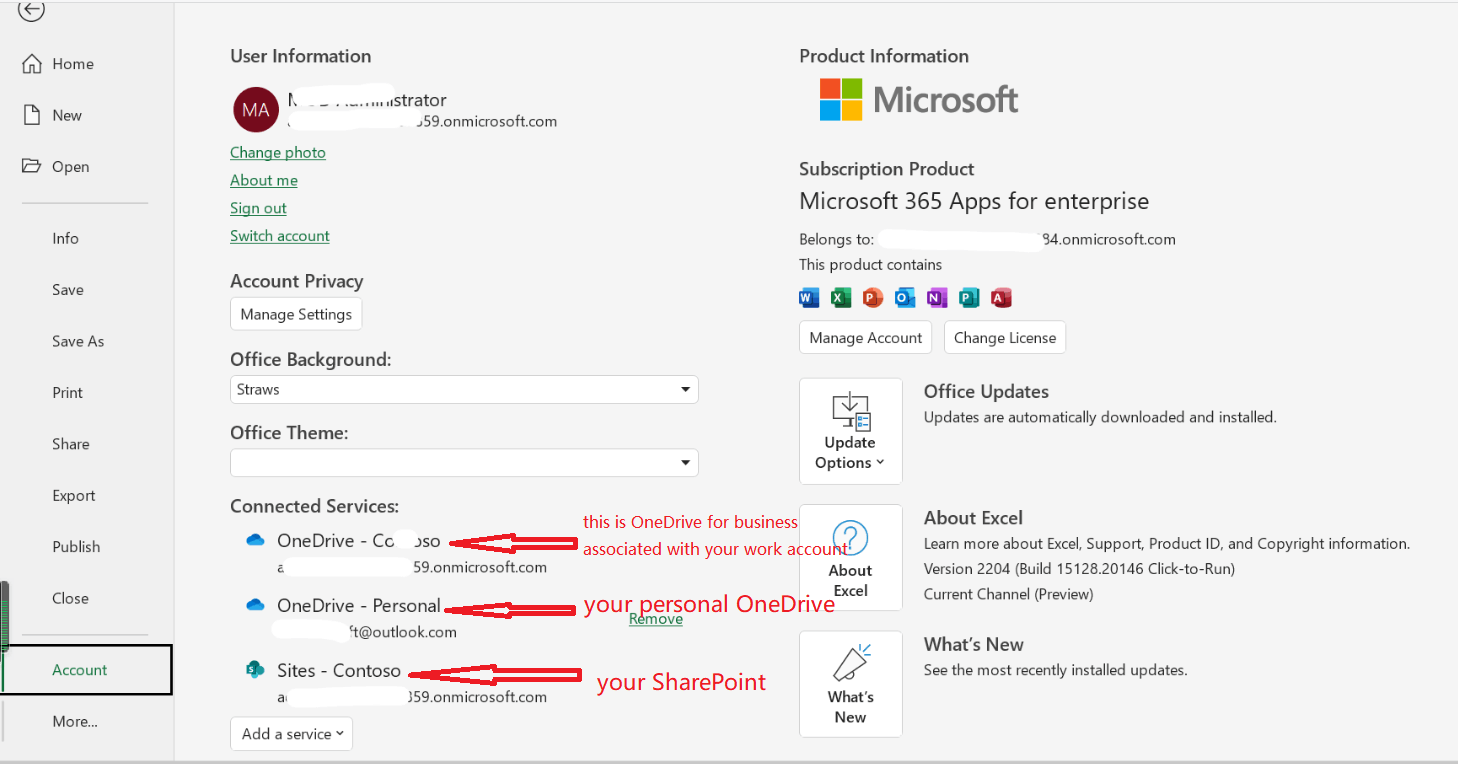Click the Word app icon
1458x764 pixels.
[x=809, y=298]
